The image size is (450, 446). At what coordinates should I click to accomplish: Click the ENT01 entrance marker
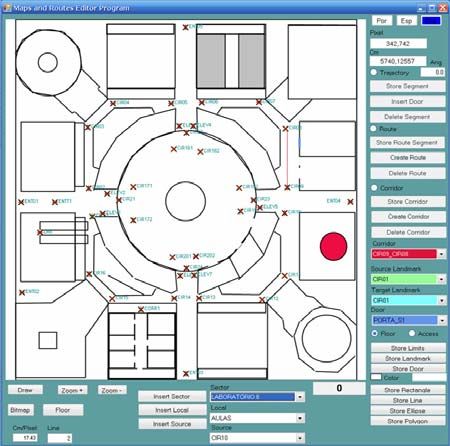(21, 202)
